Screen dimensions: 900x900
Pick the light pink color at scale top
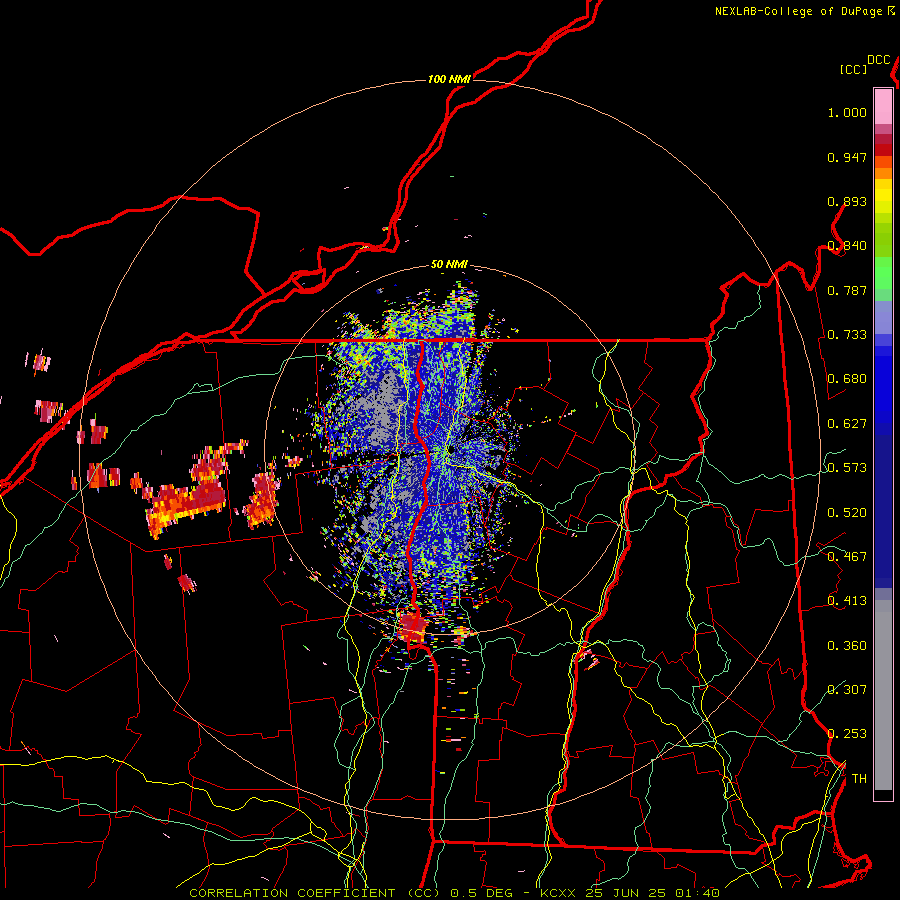coord(883,106)
